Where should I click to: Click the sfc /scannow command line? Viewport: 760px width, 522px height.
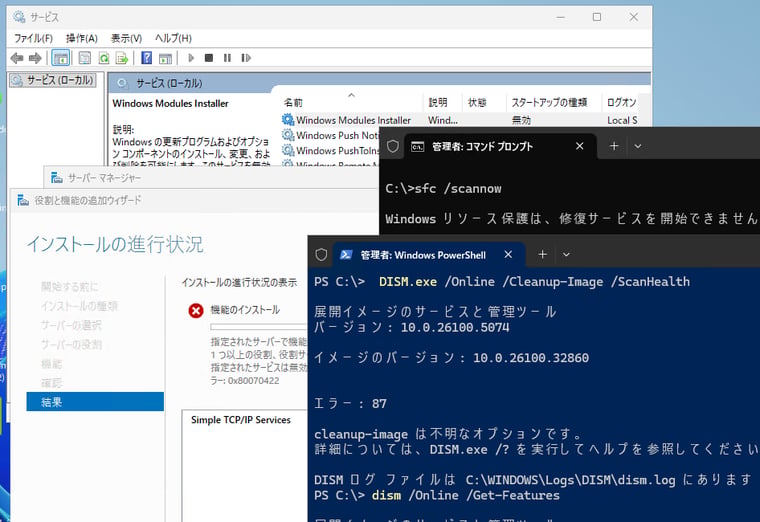click(443, 189)
